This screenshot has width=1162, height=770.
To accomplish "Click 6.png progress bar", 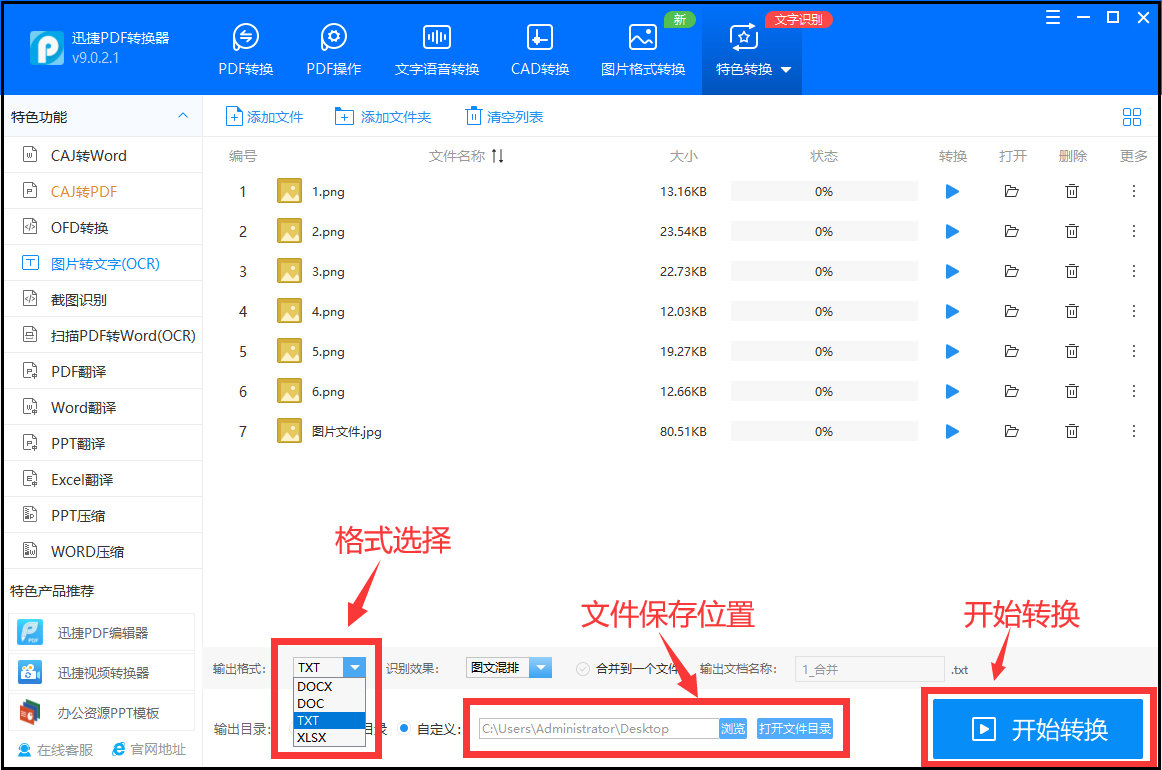I will 824,391.
